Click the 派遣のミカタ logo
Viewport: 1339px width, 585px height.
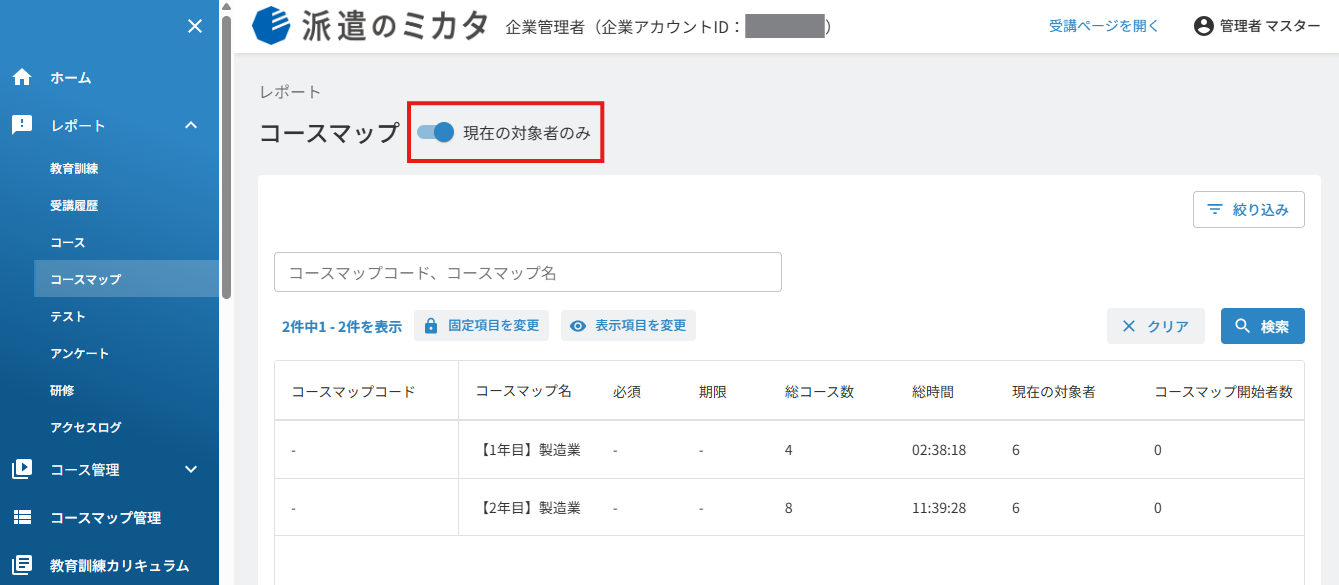click(371, 26)
